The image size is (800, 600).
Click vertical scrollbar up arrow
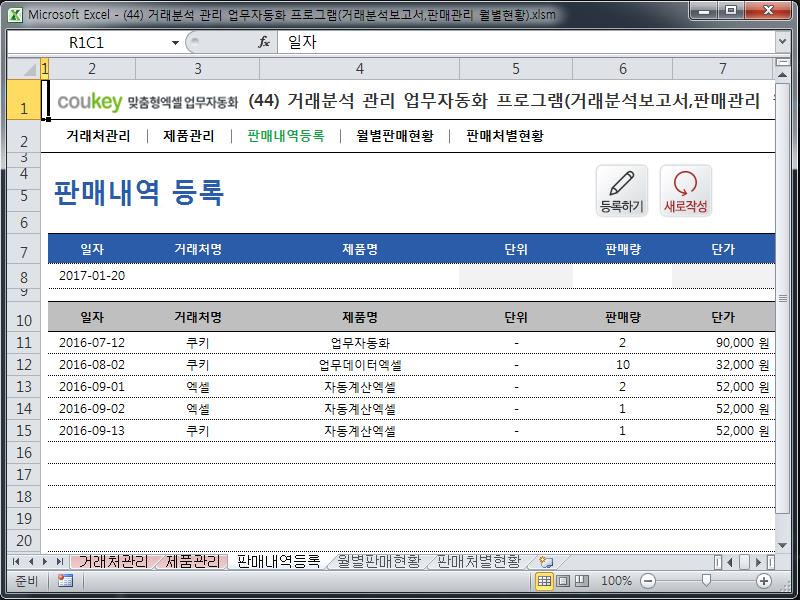click(x=783, y=74)
